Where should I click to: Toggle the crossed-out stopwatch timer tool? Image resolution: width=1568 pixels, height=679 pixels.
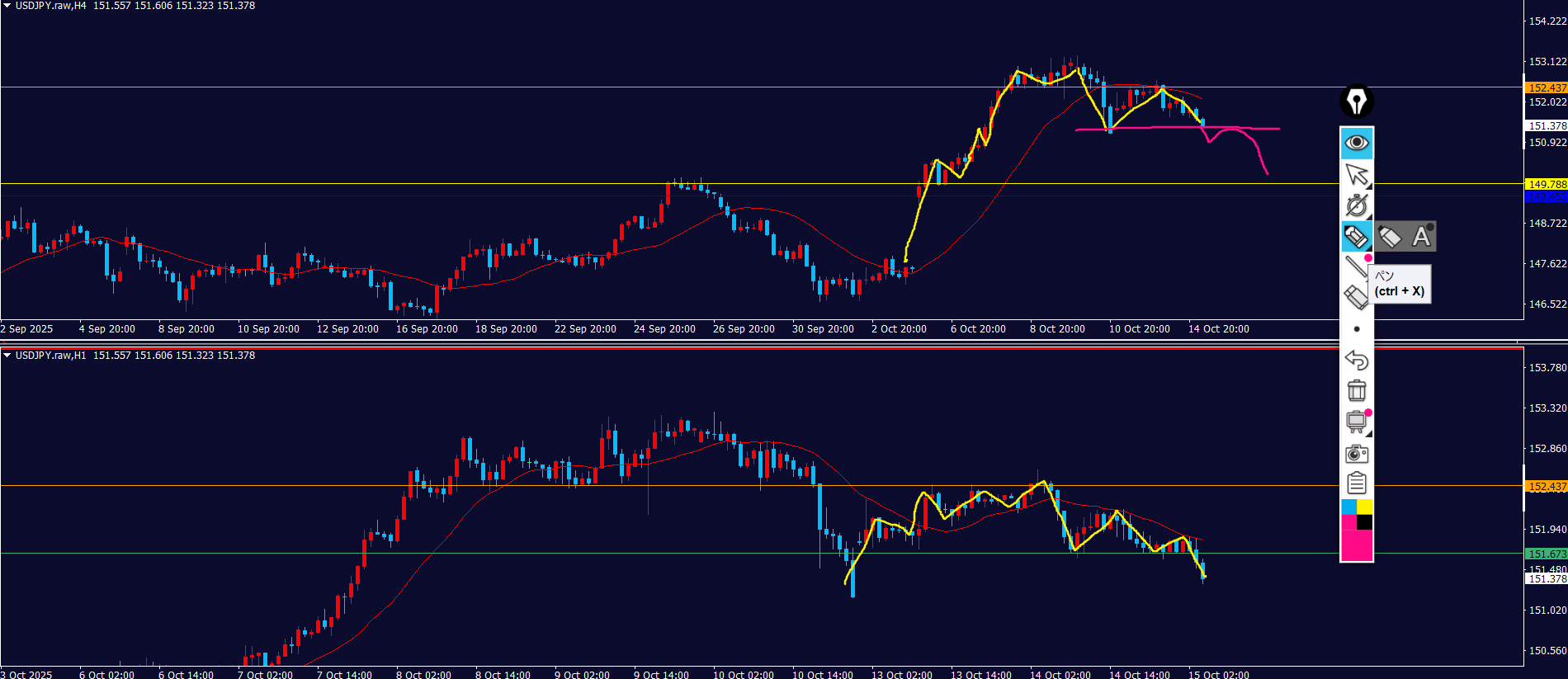1356,205
